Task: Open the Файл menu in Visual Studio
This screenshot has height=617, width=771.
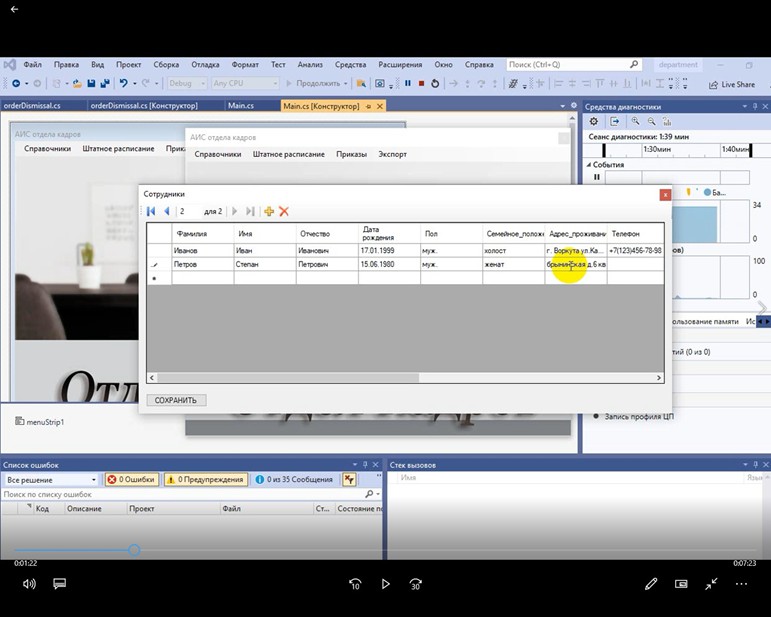Action: tap(32, 64)
